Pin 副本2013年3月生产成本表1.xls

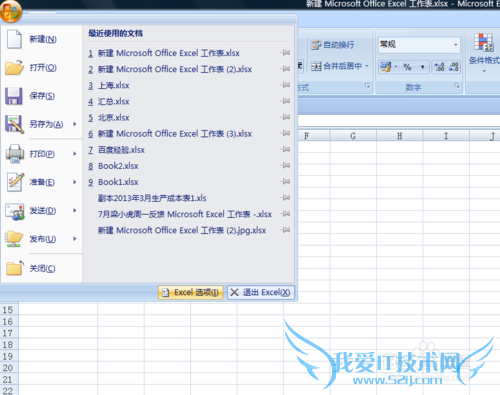[x=285, y=198]
